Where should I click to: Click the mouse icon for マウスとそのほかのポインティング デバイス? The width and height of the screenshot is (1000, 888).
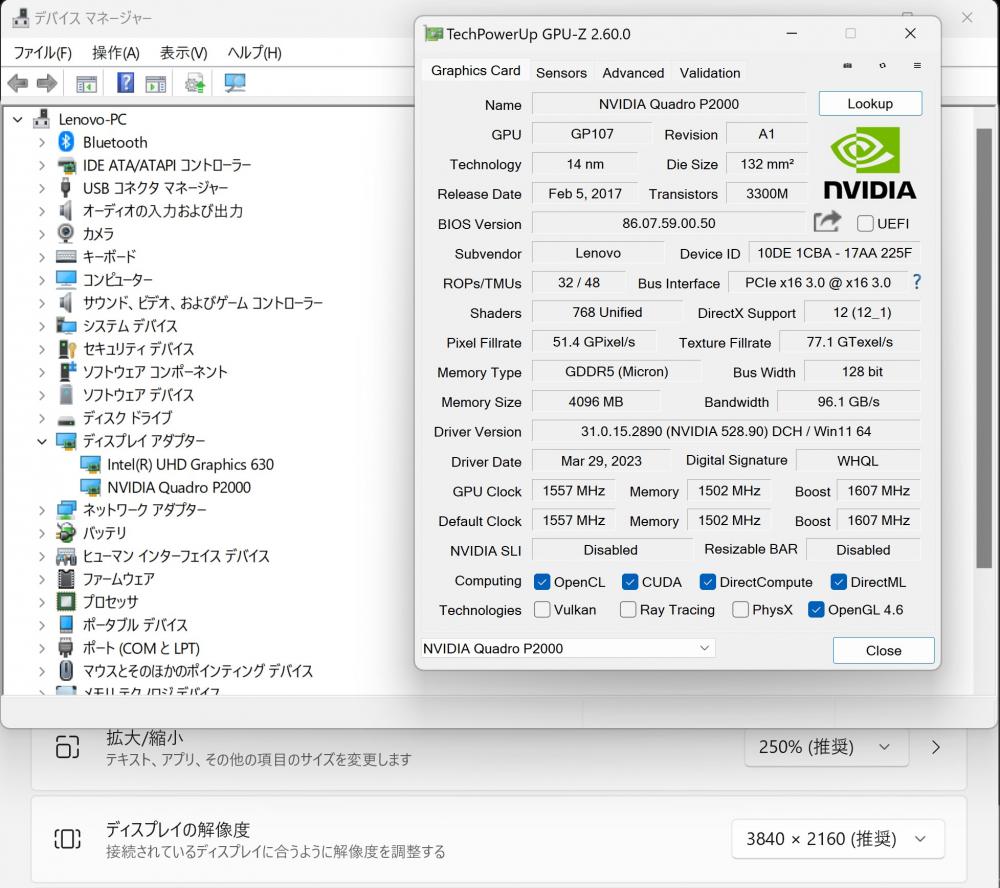[66, 670]
